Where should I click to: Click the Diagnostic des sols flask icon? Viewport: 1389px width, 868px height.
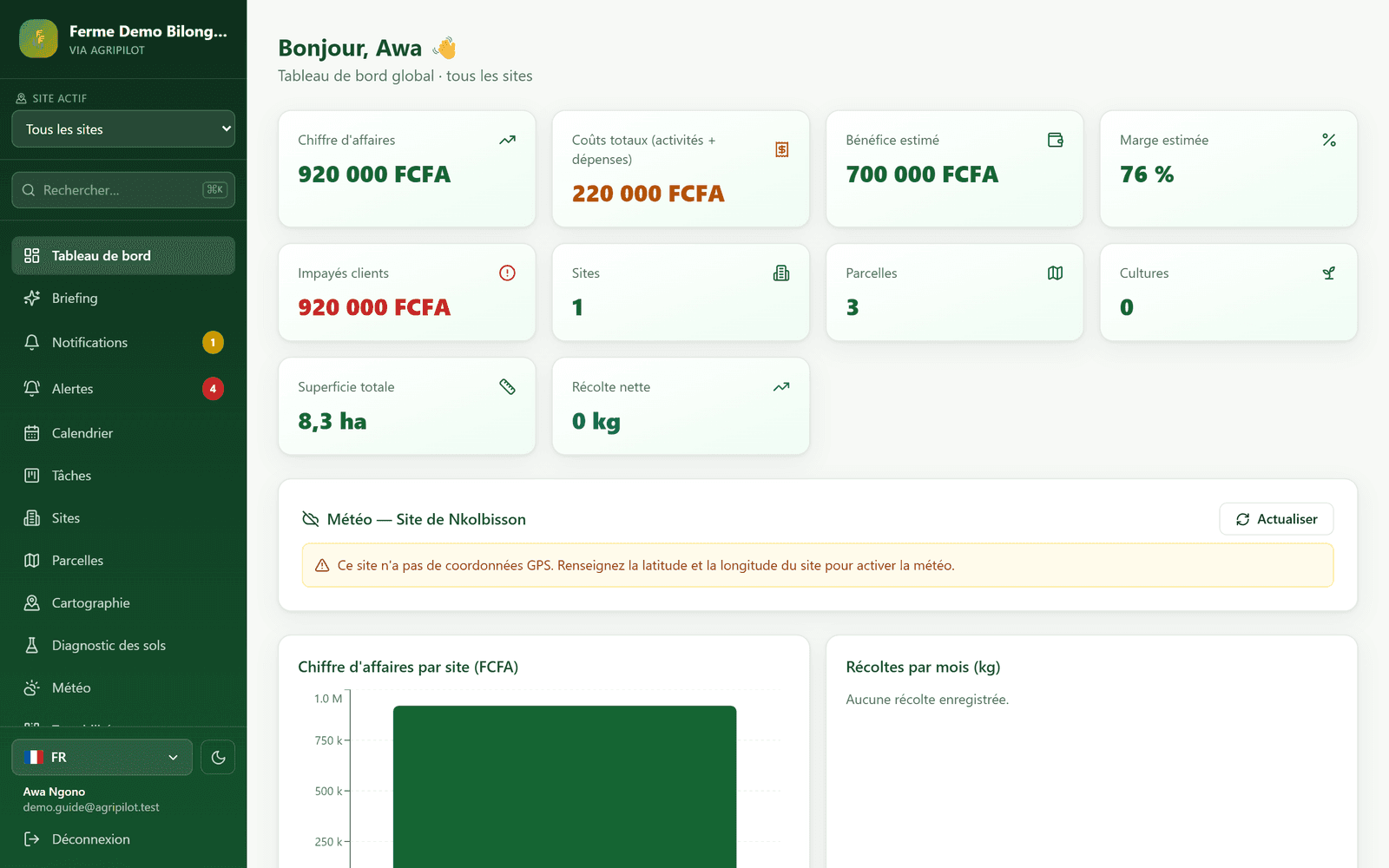(x=32, y=646)
